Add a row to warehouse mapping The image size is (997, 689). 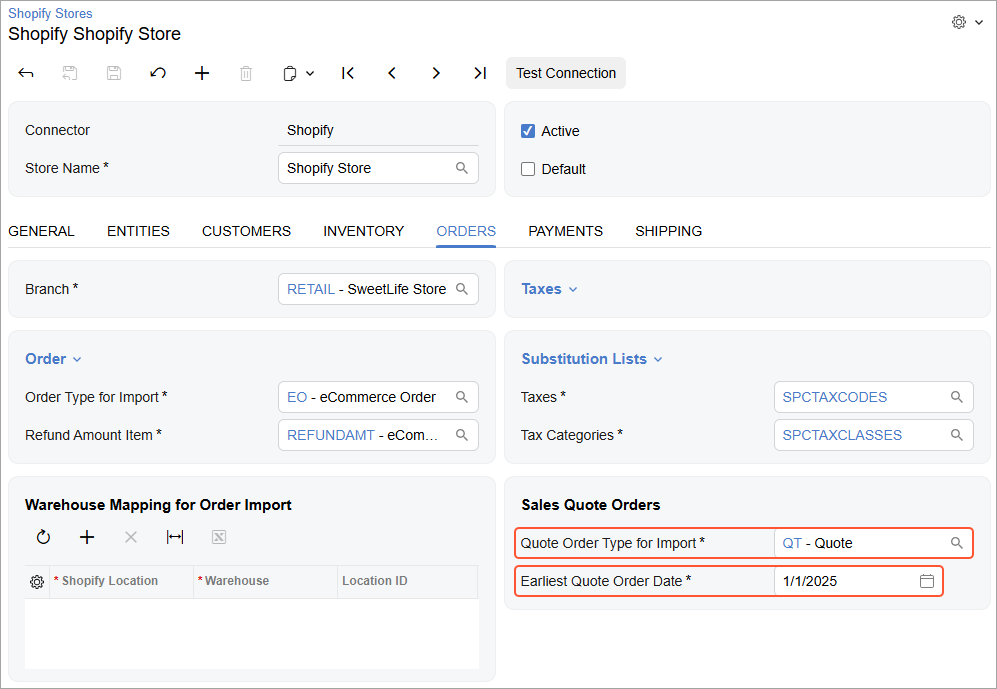(87, 537)
